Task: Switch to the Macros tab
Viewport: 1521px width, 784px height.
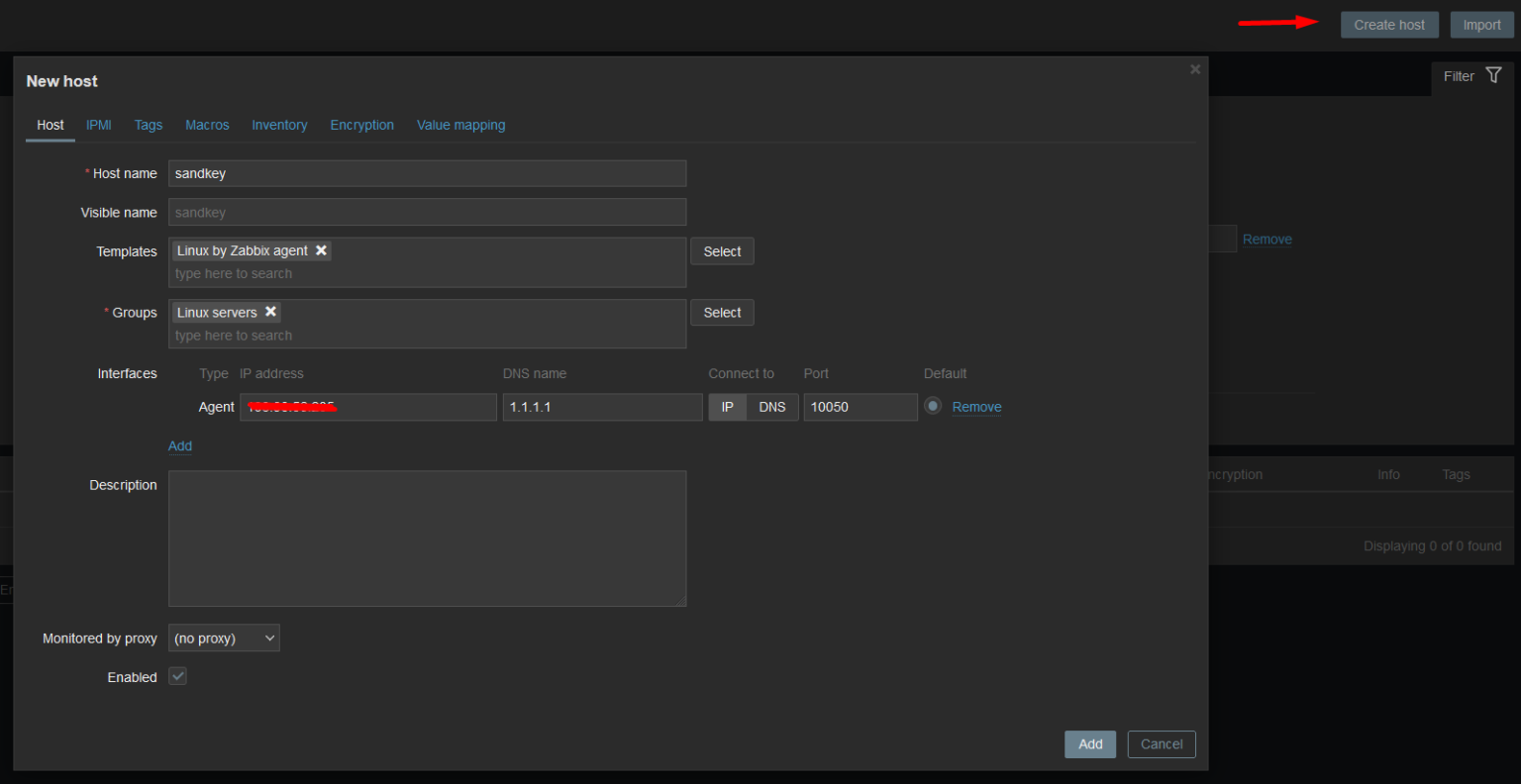Action: (207, 125)
